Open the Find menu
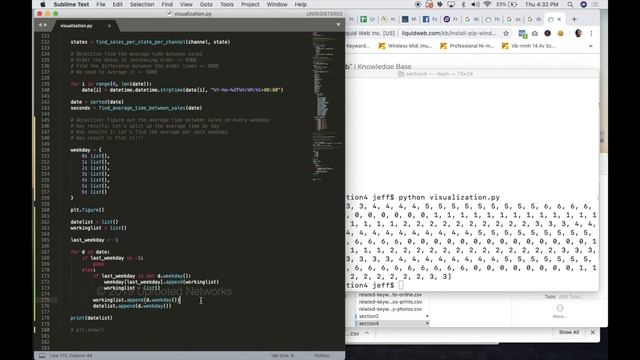Image resolution: width=640 pixels, height=360 pixels. 167,4
